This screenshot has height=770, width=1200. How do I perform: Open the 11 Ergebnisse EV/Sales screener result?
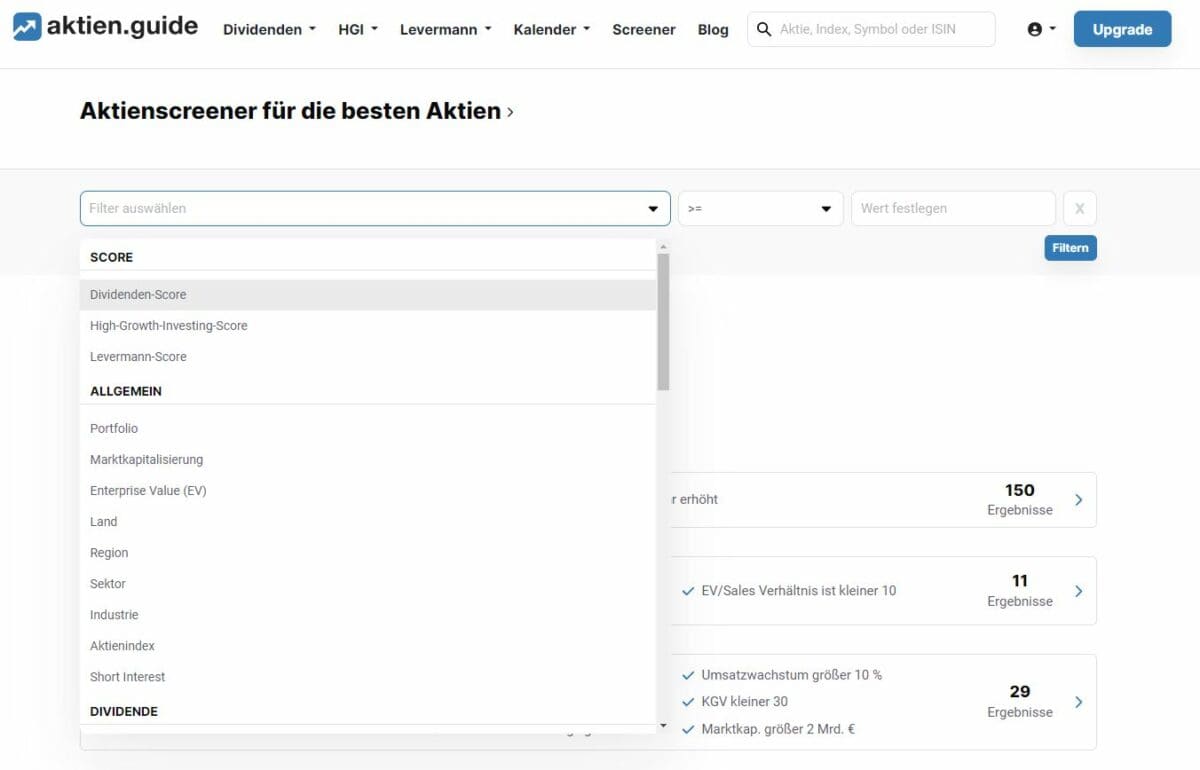coord(1078,591)
